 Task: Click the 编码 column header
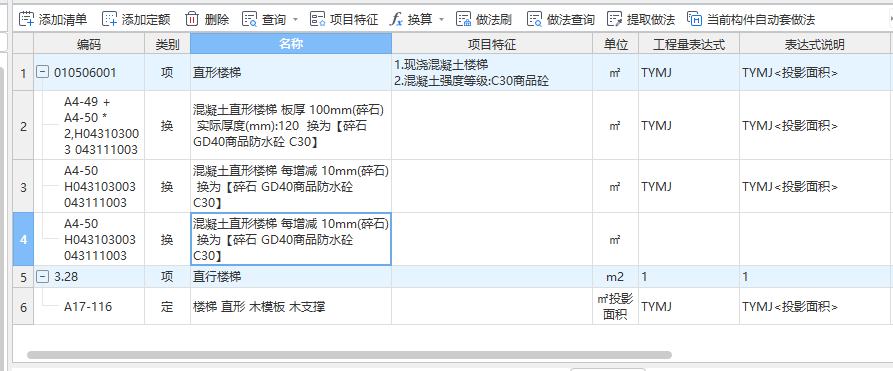point(89,44)
